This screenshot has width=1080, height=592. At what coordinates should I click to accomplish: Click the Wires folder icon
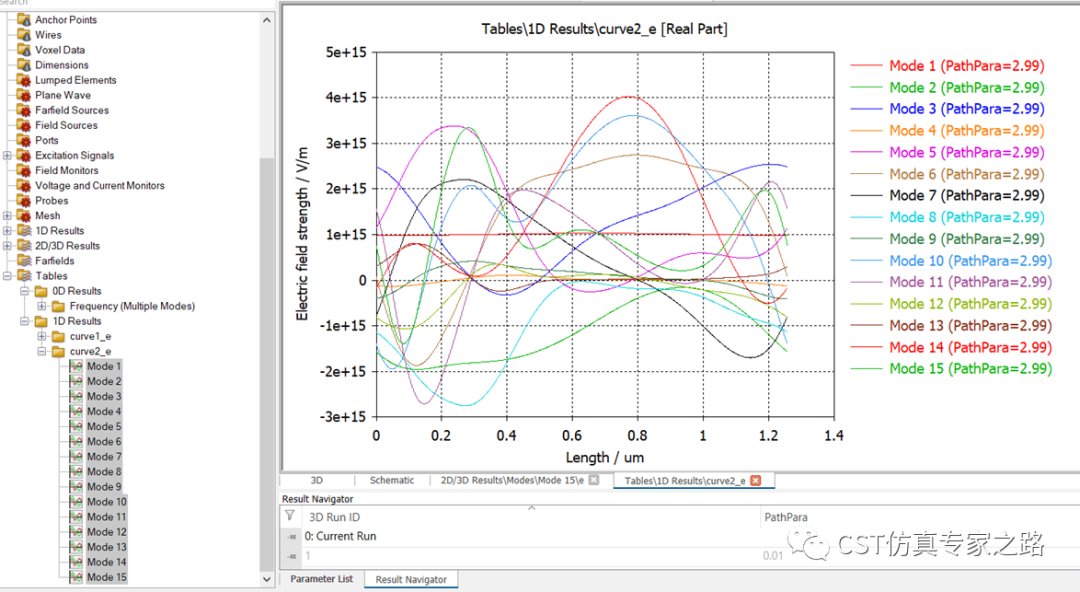coord(24,34)
